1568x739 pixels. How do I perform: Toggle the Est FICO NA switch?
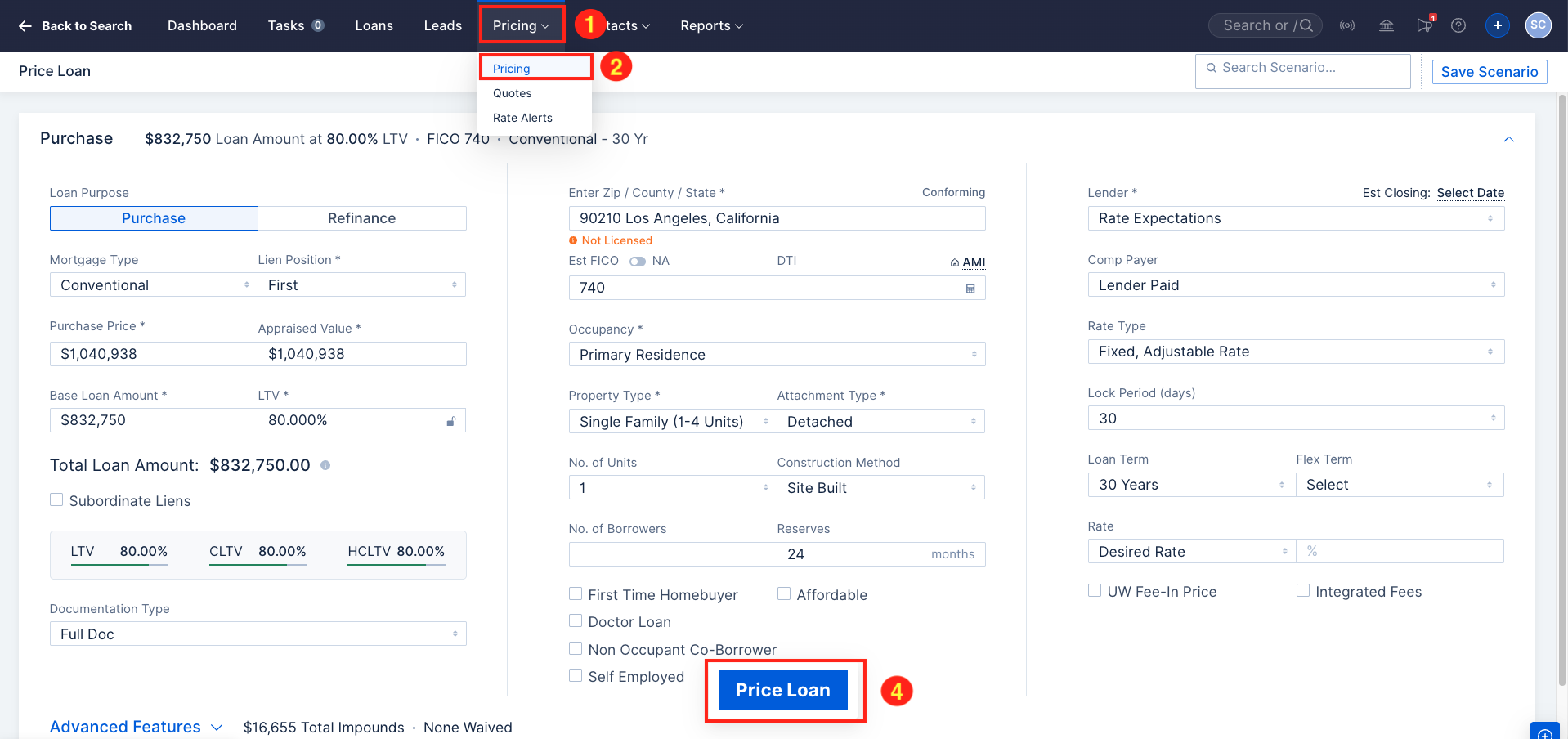pos(638,260)
